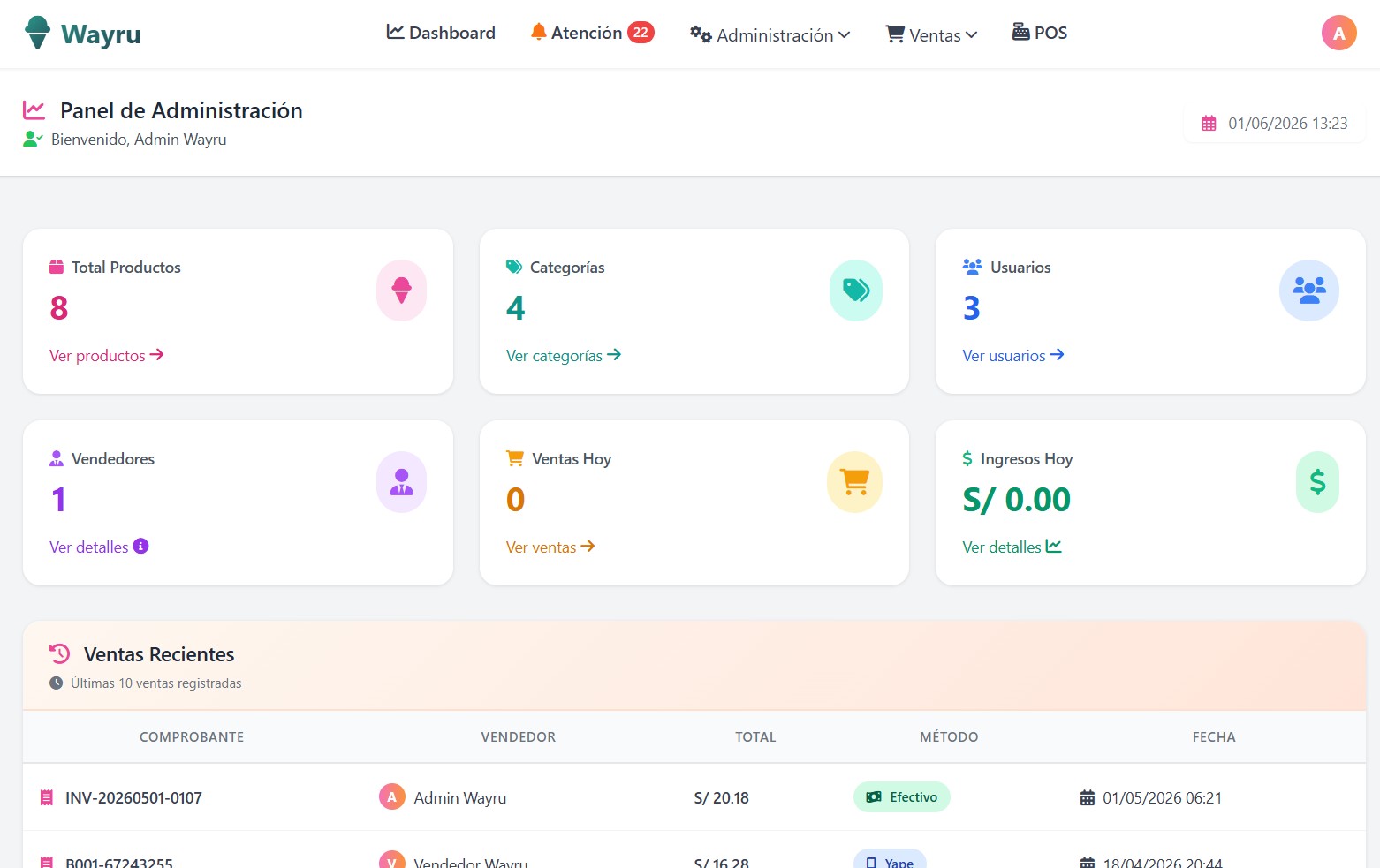Click the small cart icon beside Ventas Hoy label

[x=515, y=458]
